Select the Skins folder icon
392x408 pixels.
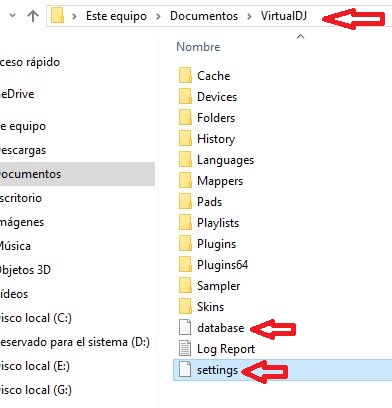tap(185, 306)
